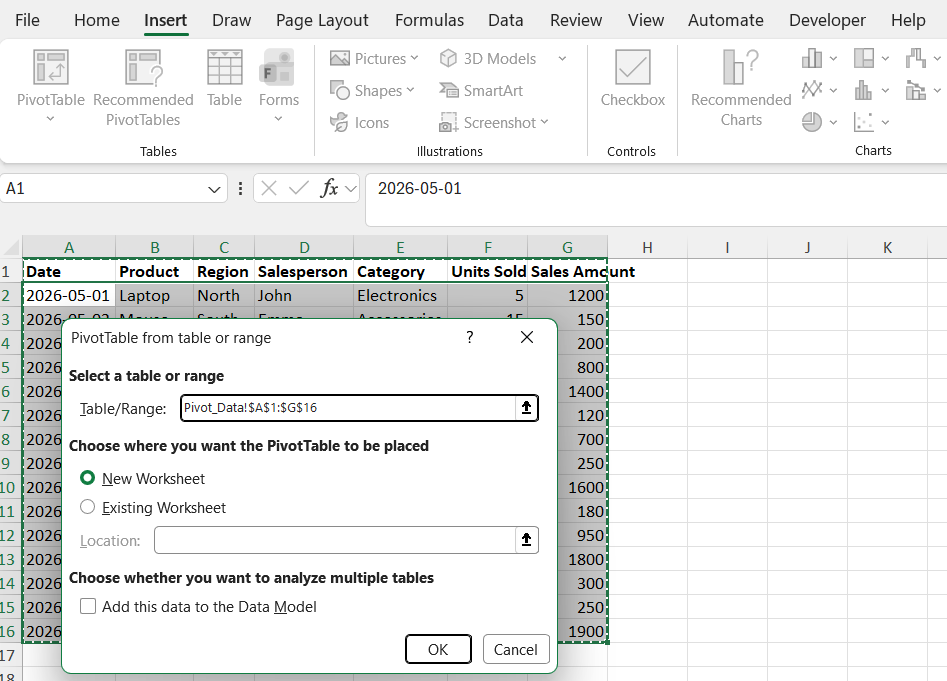The height and width of the screenshot is (681, 947).
Task: Enable Add this data to the Data Model
Action: pos(88,606)
